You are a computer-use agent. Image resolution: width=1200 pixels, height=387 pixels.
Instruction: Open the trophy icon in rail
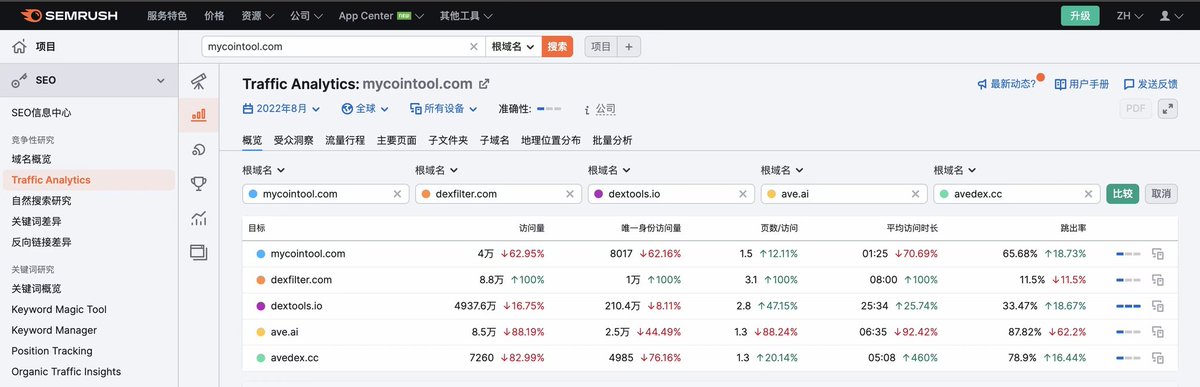click(x=198, y=184)
